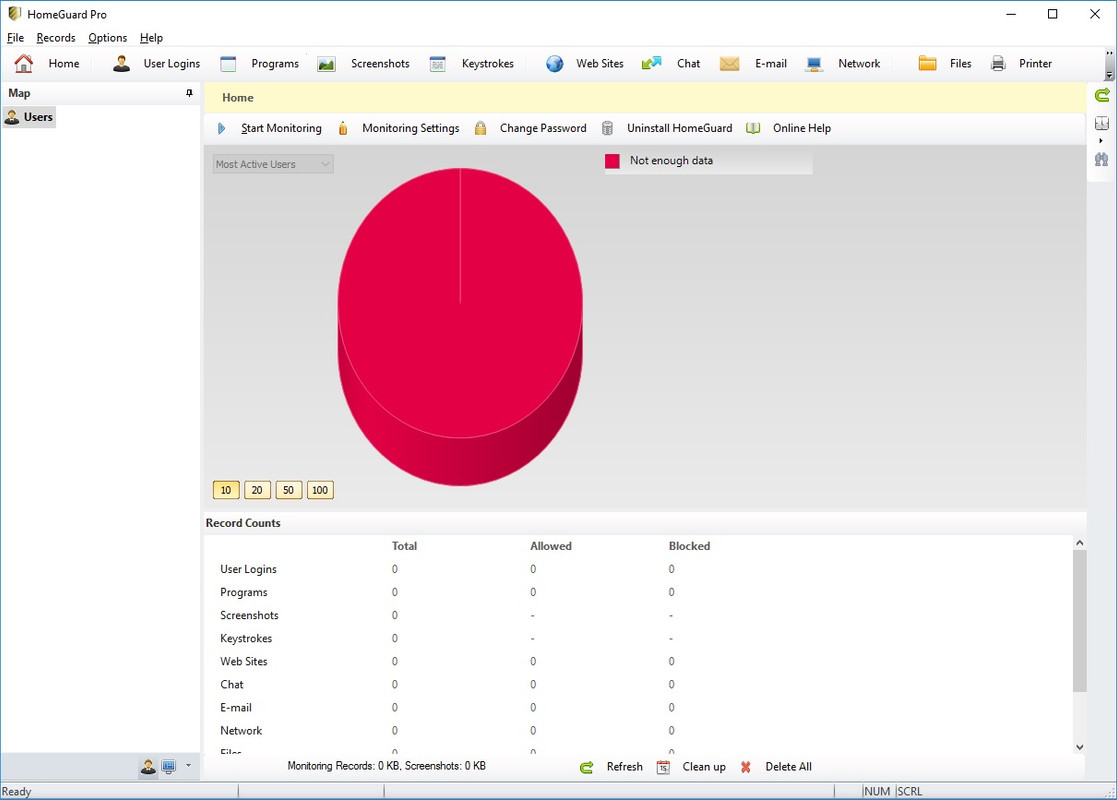The image size is (1117, 800).
Task: Open the Printer report
Action: pos(1021,63)
